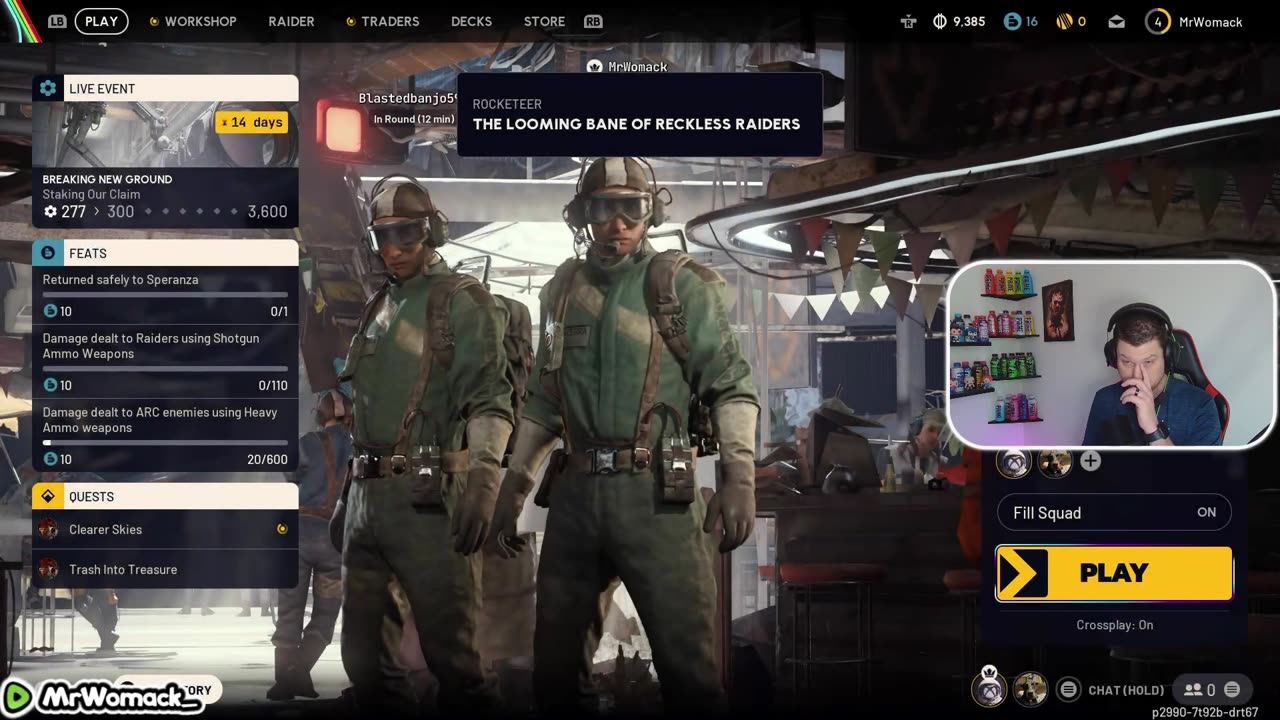Open the Clearer Skies quest

[165, 529]
